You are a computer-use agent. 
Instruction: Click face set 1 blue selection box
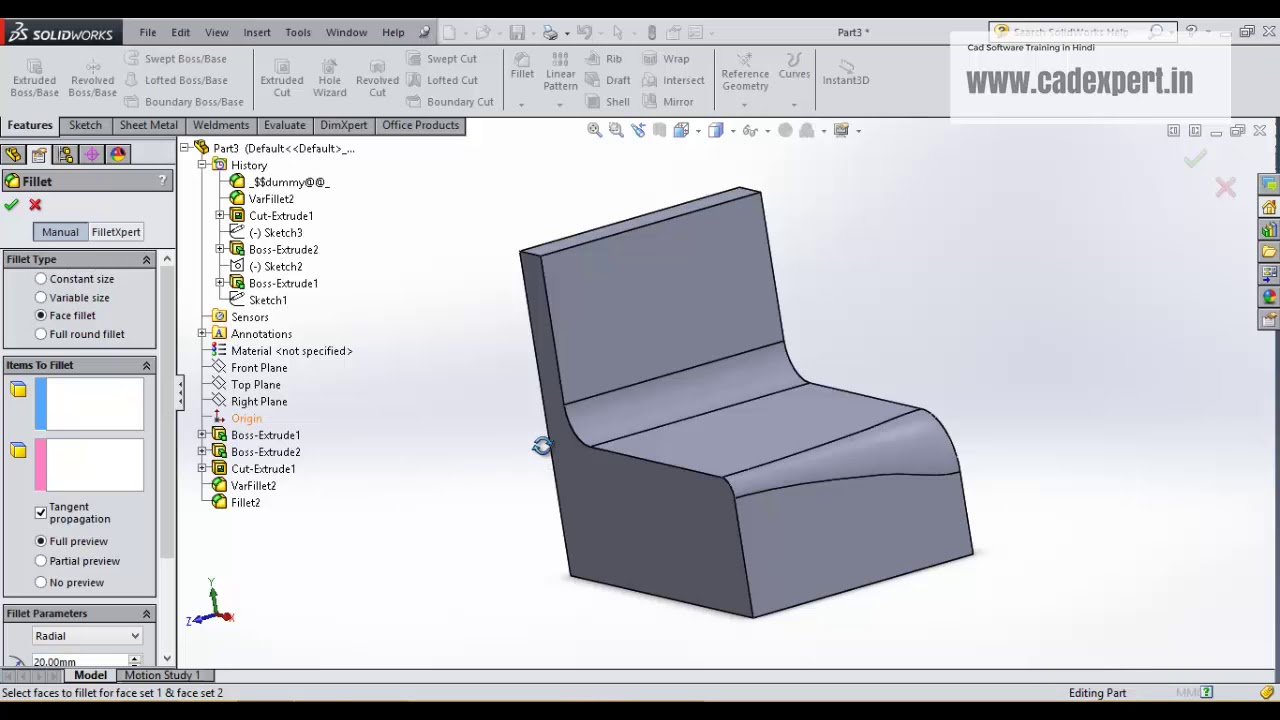pyautogui.click(x=89, y=404)
